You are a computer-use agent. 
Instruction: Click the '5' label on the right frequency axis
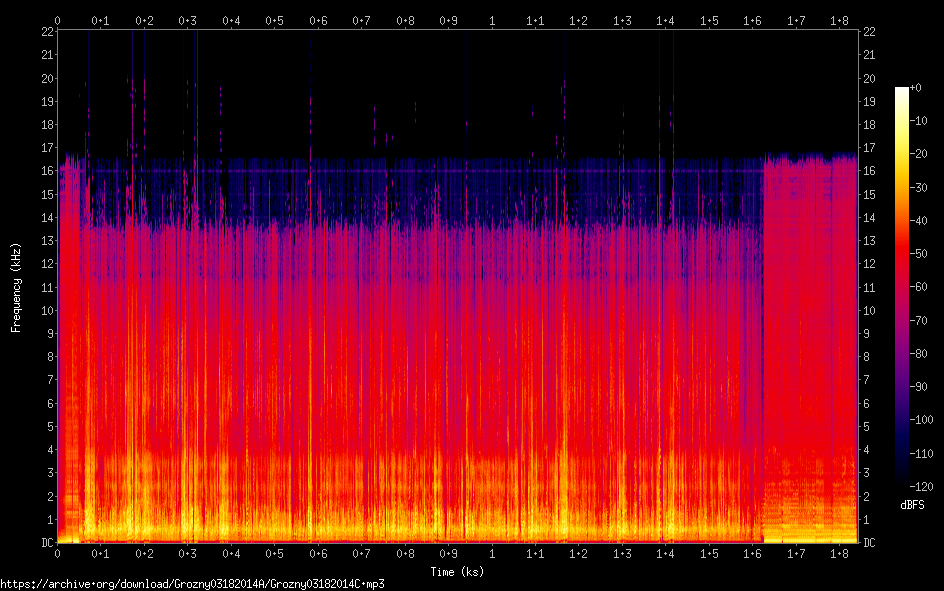tap(866, 427)
